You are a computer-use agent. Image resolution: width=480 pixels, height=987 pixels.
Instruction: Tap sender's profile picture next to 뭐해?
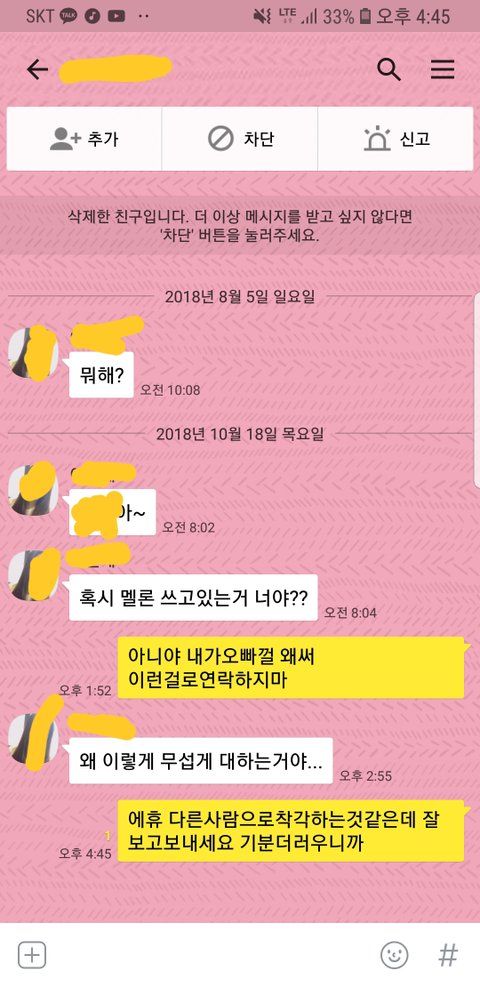[33, 352]
